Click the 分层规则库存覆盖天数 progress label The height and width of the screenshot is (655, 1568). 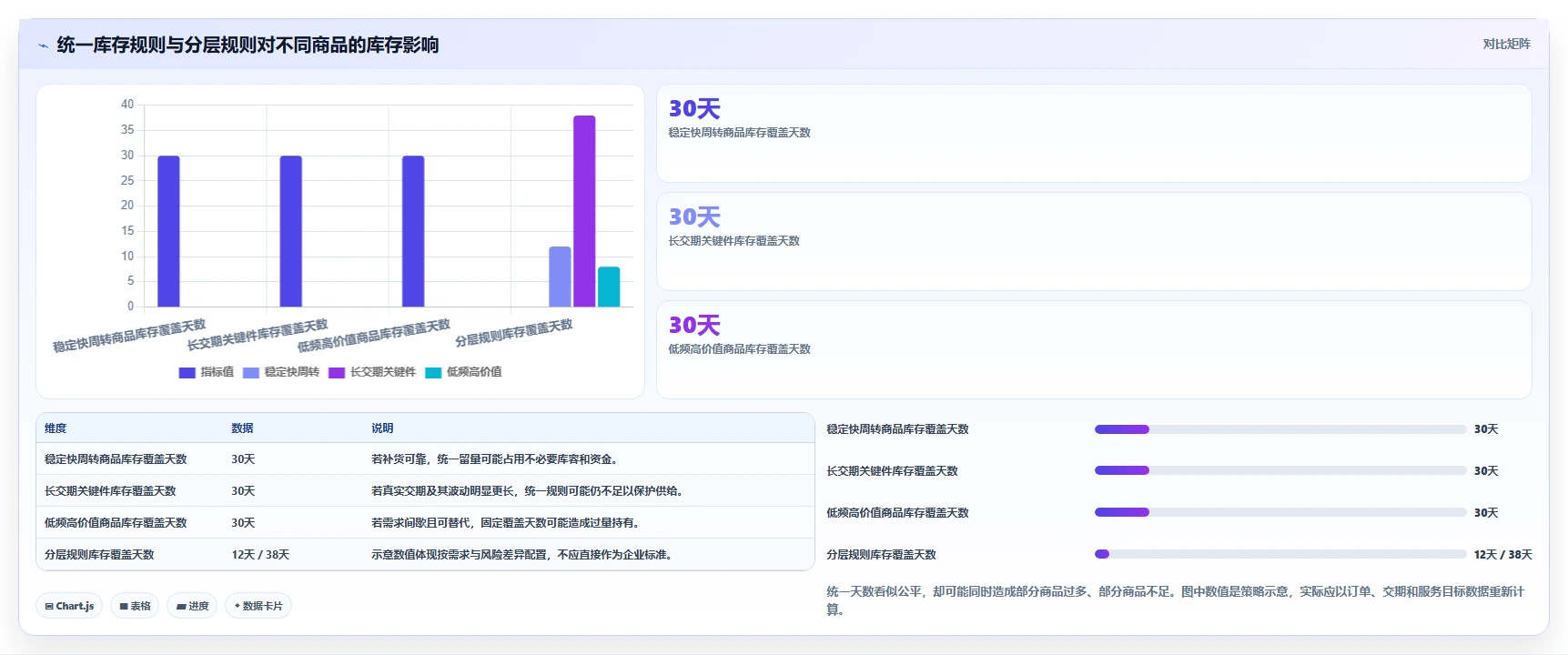click(881, 555)
